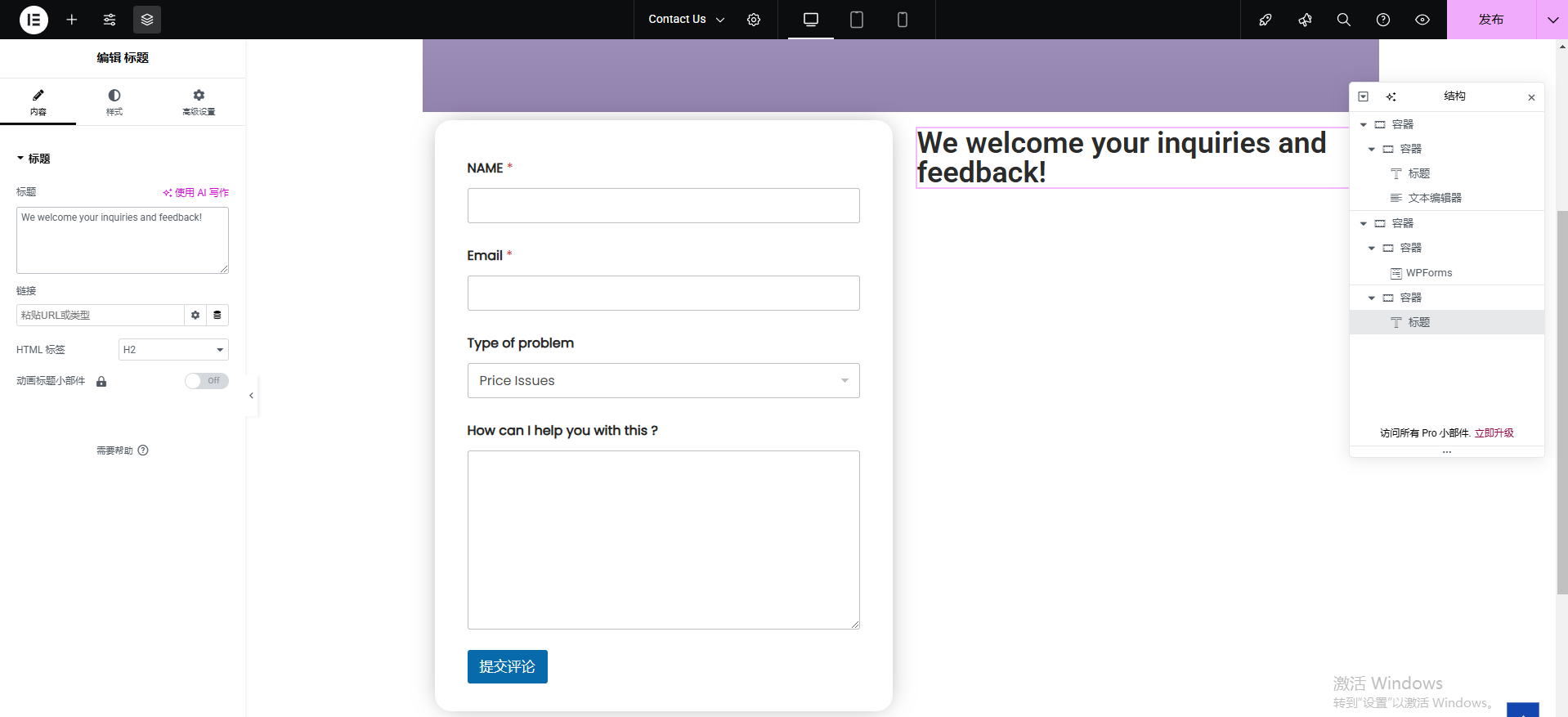1568x717 pixels.
Task: Click the upgrade now link
Action: tap(1494, 433)
